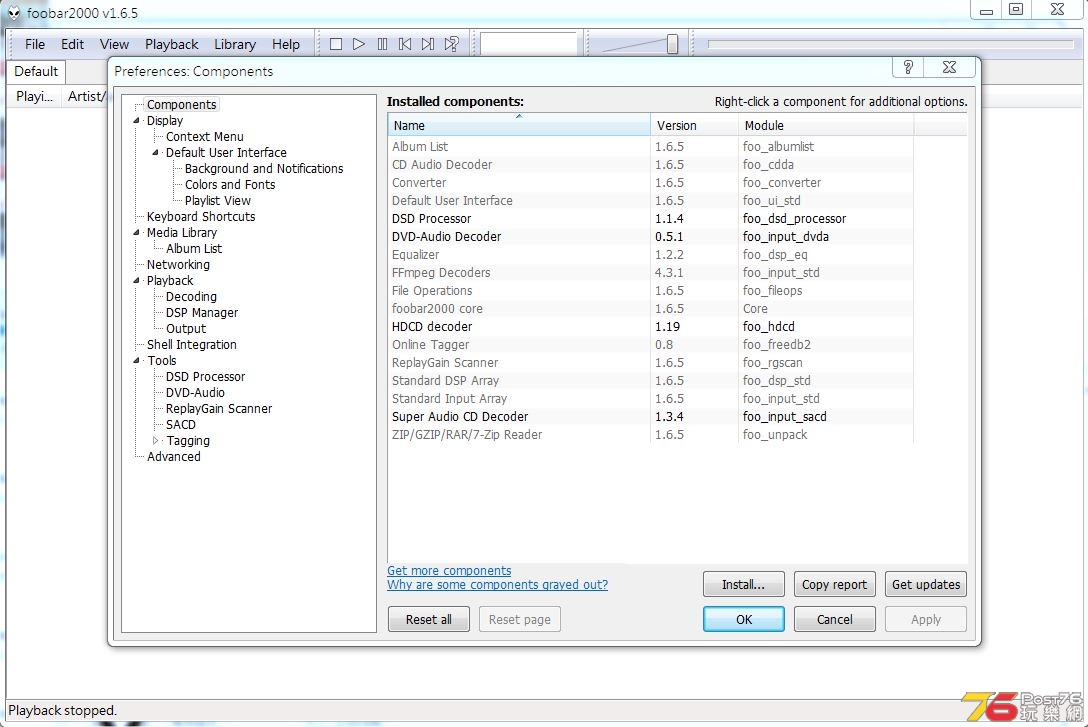This screenshot has width=1088, height=727.
Task: Collapse the Playback tree node
Action: (x=137, y=280)
